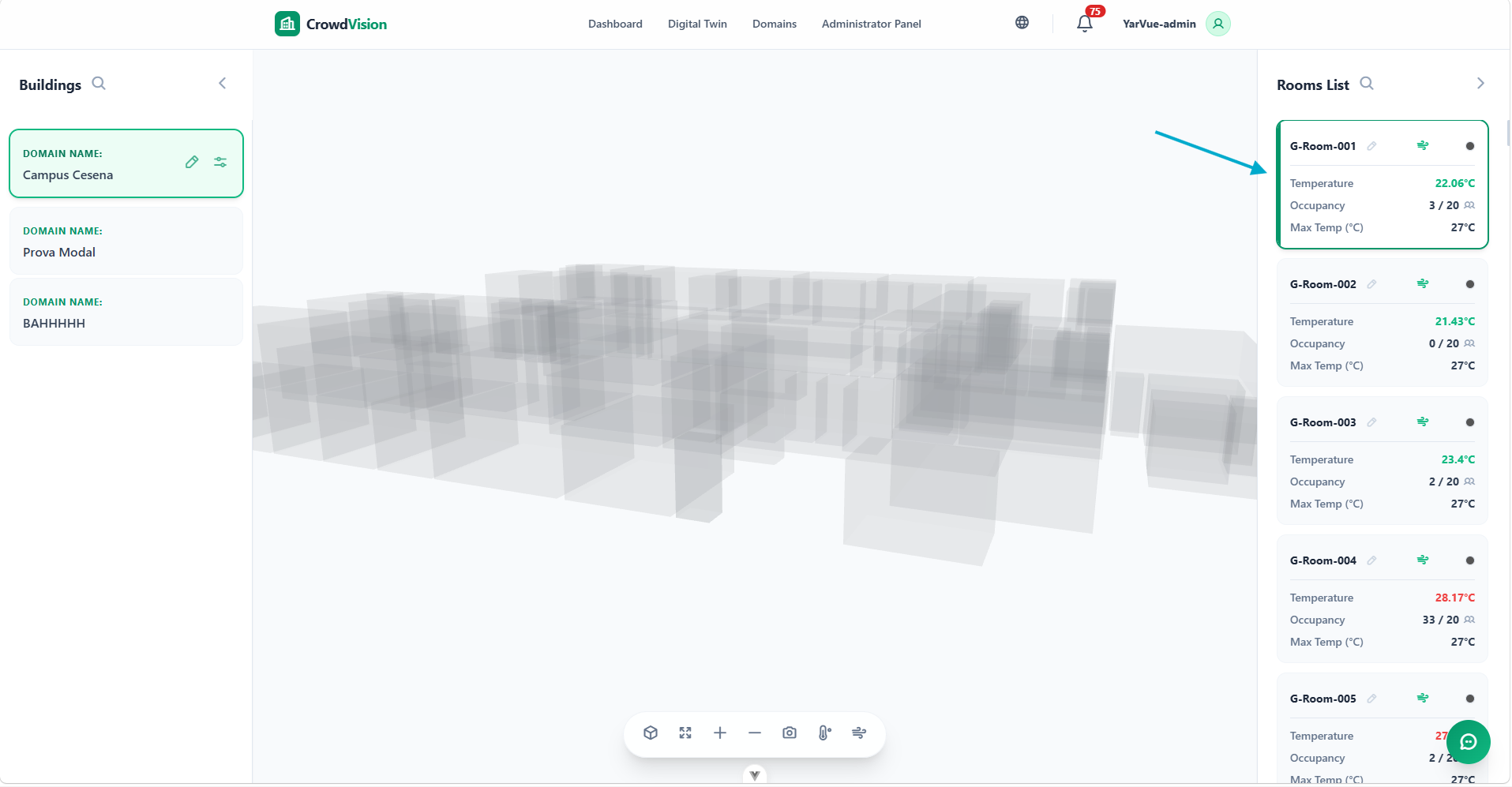Click G-Room-002 airflow icon

[1423, 283]
